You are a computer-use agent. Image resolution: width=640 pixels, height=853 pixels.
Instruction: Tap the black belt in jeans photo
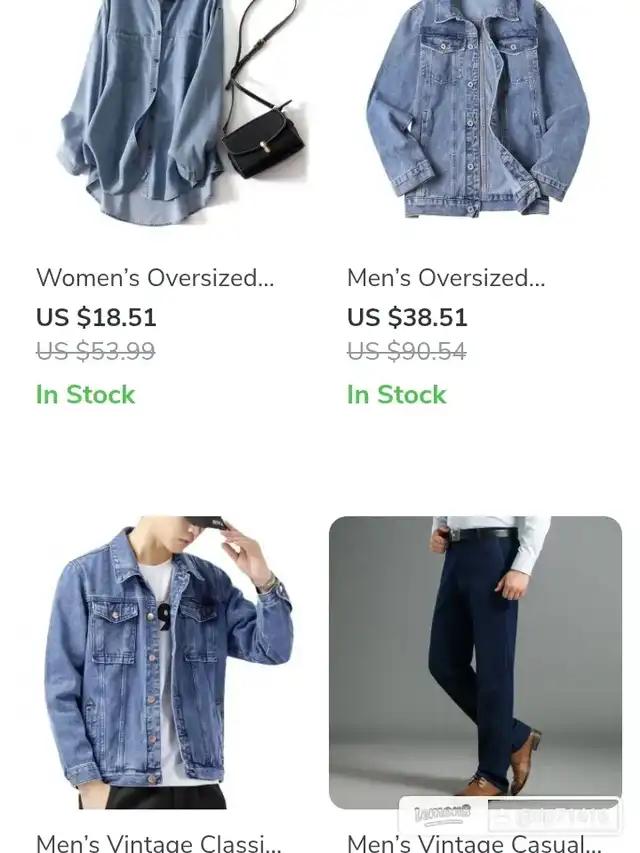coord(484,534)
